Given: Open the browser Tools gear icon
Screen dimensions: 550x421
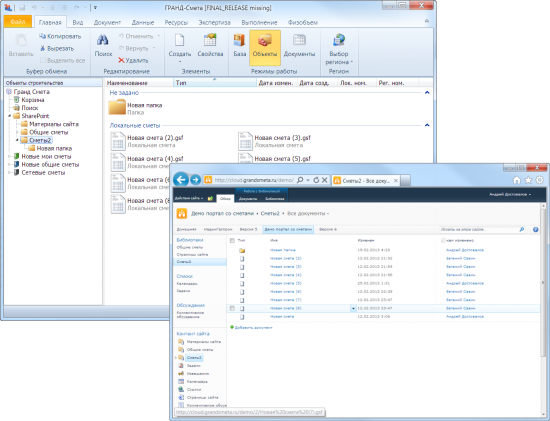Looking at the screenshot, I should pos(539,180).
